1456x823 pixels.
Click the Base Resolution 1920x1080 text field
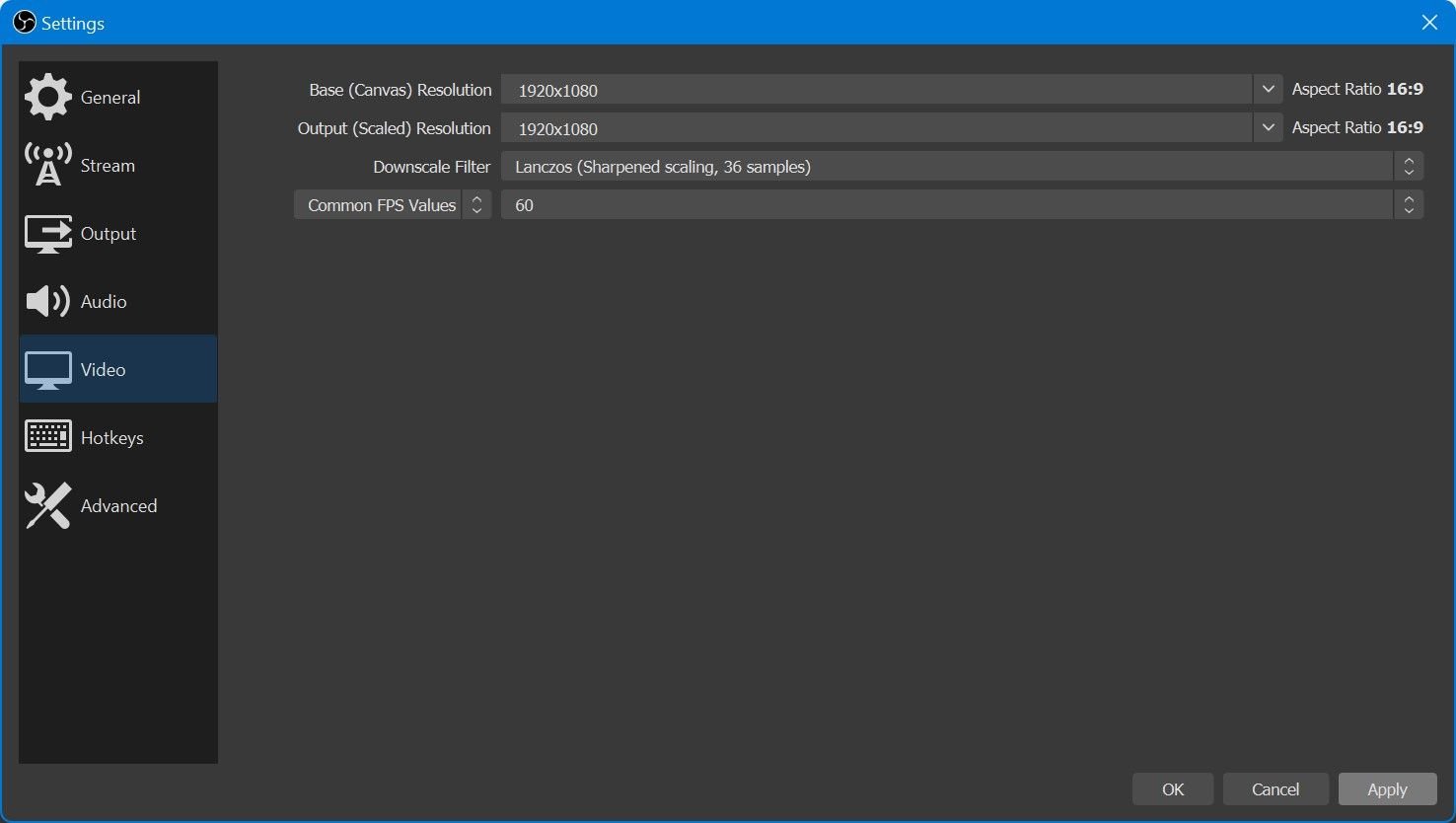pyautogui.click(x=876, y=90)
